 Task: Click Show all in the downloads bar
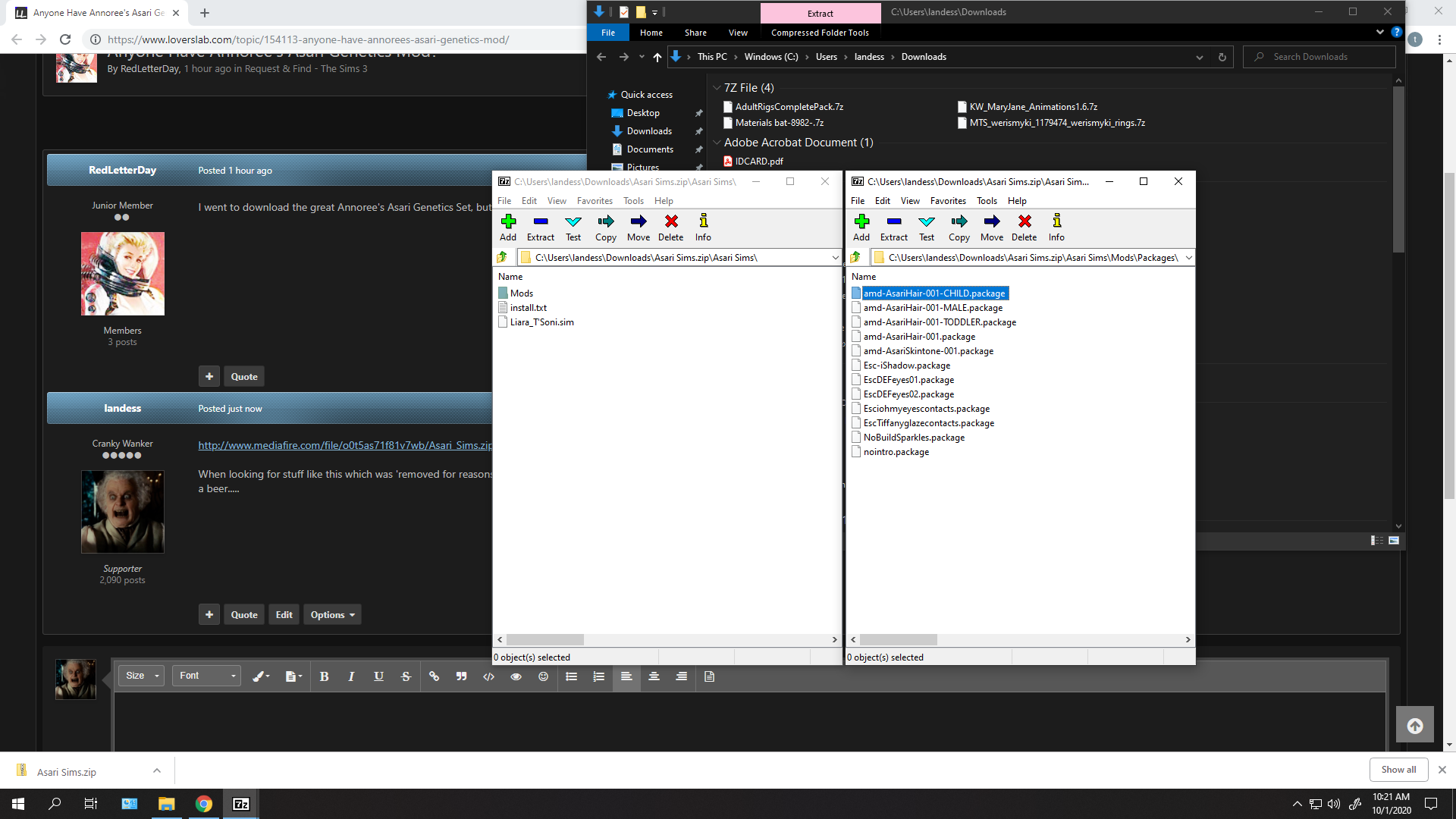(x=1398, y=770)
